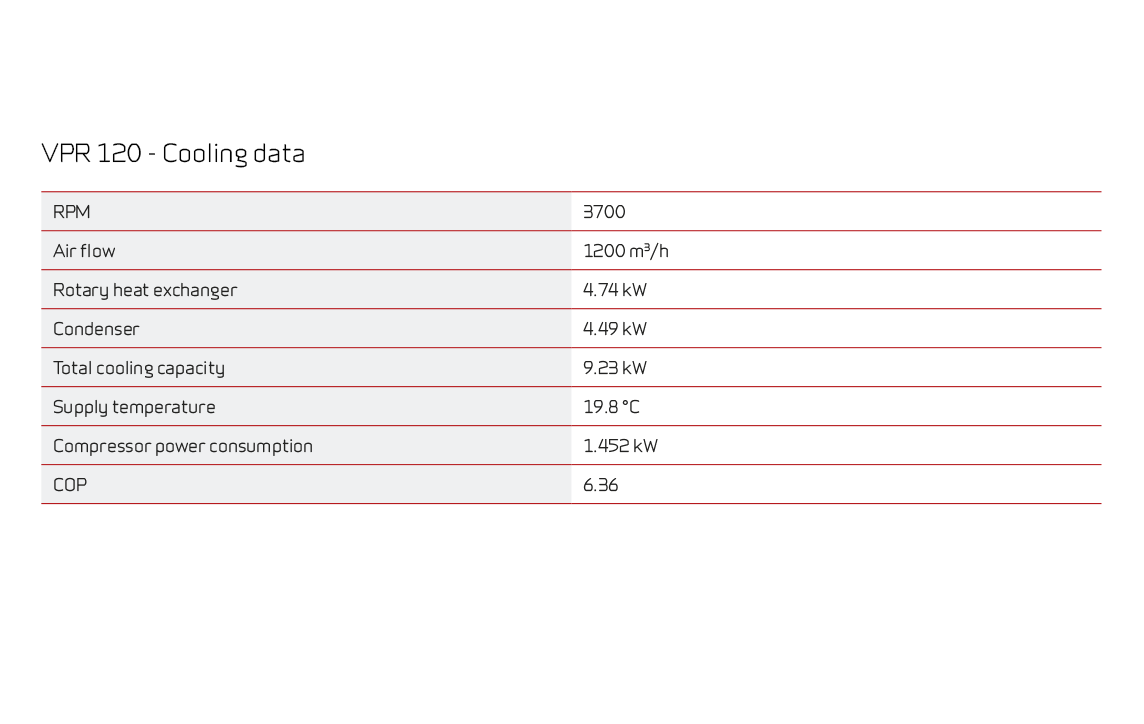Viewport: 1144px width, 724px height.
Task: Click the 6.36 COP value
Action: pyautogui.click(x=601, y=485)
